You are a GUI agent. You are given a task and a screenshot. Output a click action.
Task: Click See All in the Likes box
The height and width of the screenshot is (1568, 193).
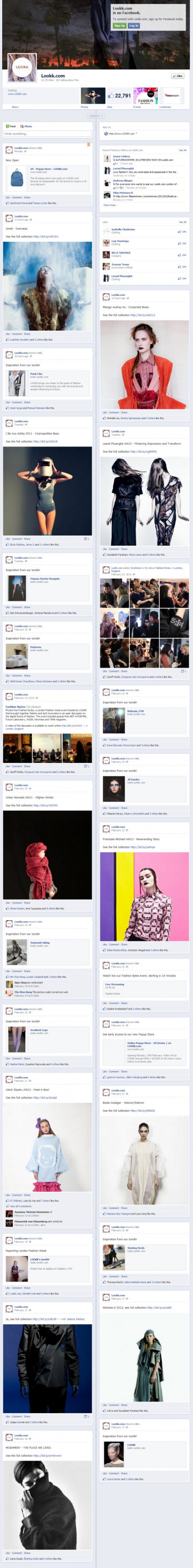183,222
